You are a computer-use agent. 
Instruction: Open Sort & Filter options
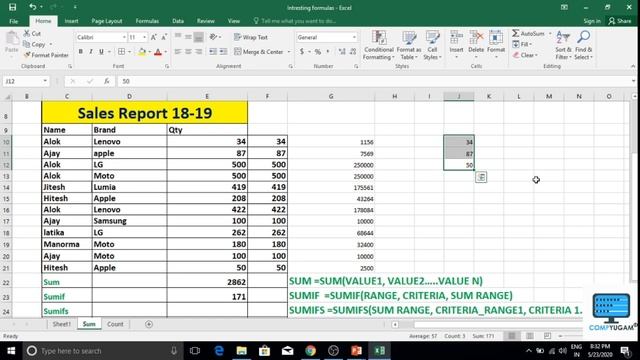[563, 45]
